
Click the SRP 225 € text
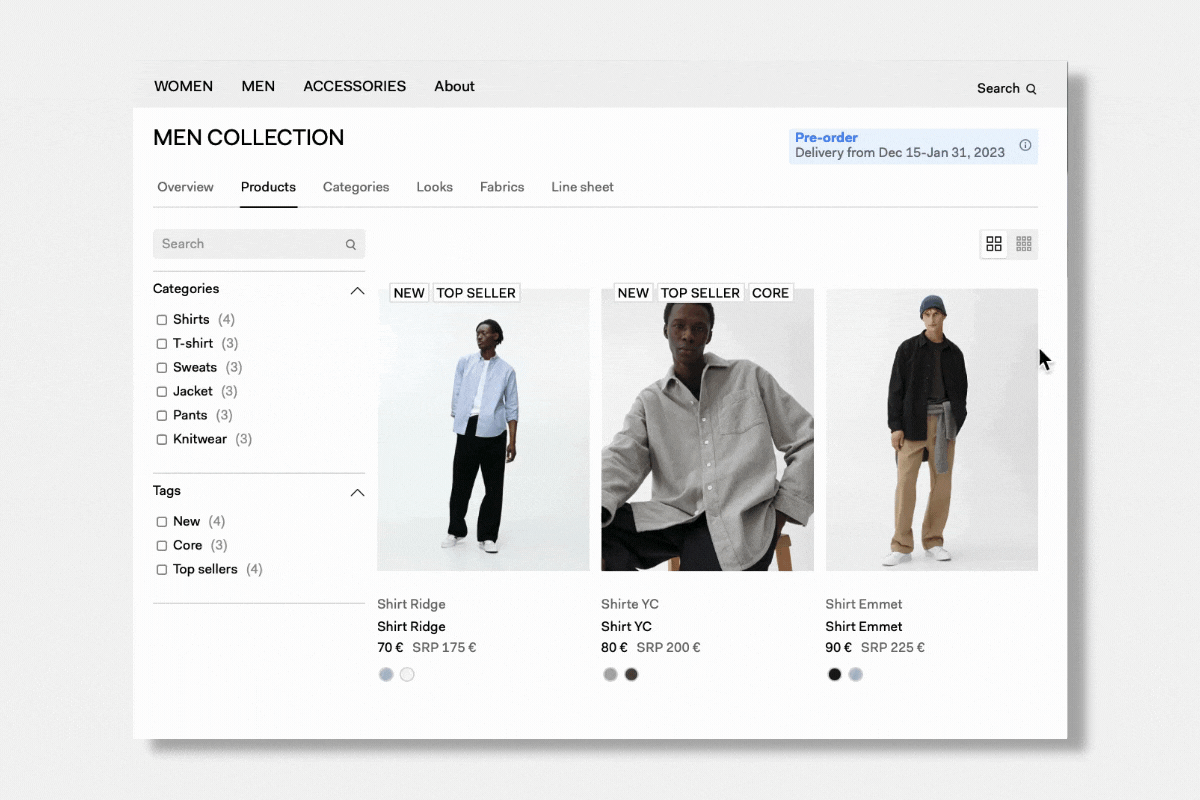point(892,648)
